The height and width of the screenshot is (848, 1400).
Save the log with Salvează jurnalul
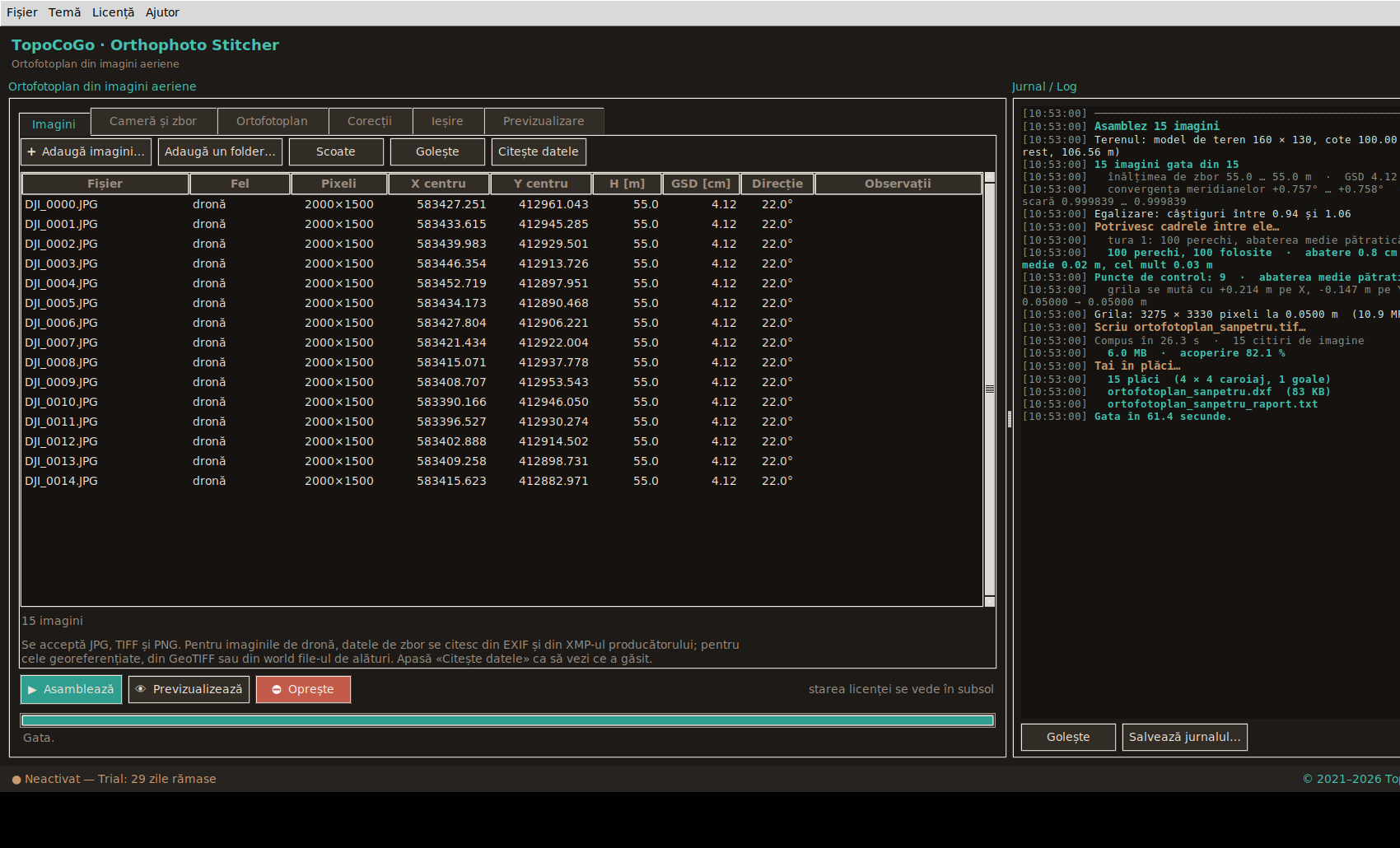pyautogui.click(x=1184, y=737)
